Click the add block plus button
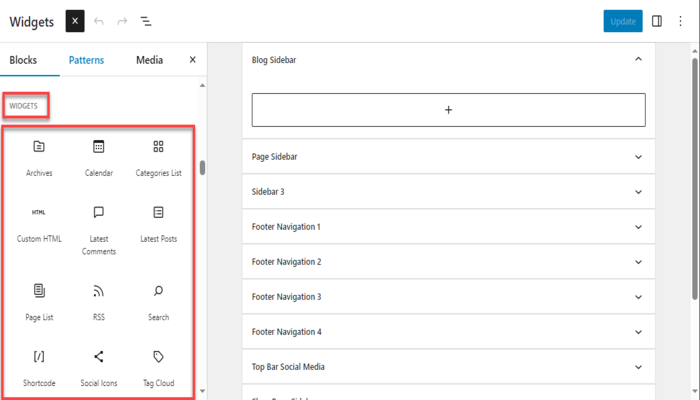Image resolution: width=700 pixels, height=400 pixels. (448, 110)
